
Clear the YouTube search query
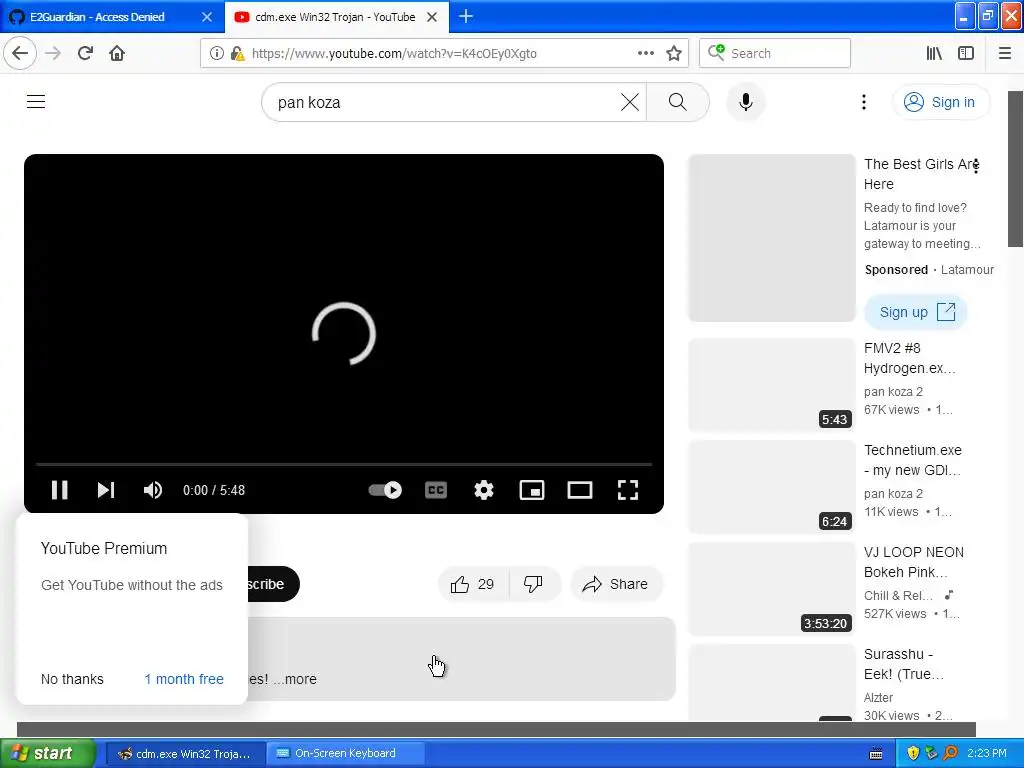(630, 103)
